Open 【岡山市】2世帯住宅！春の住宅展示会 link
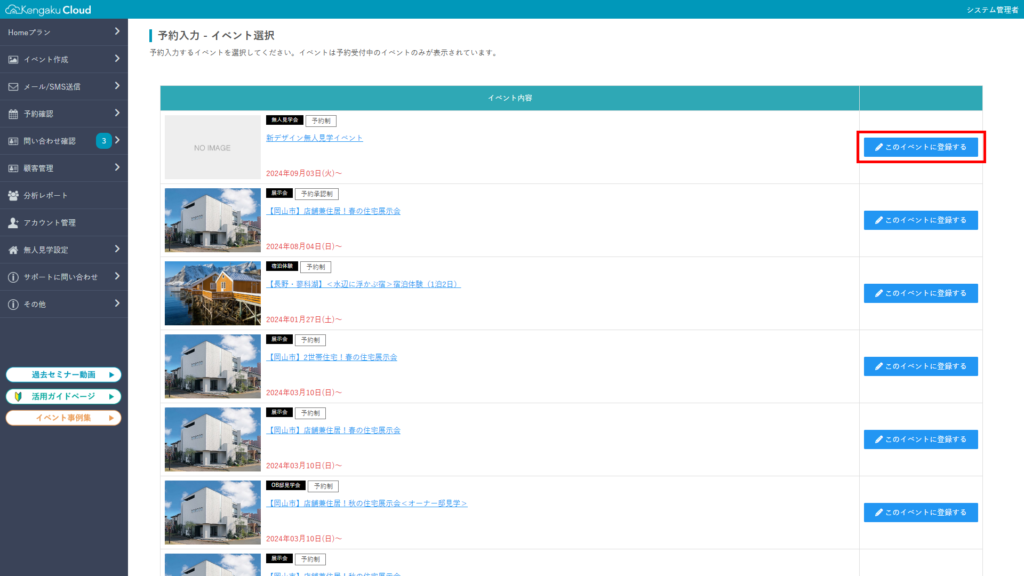The height and width of the screenshot is (576, 1024). [332, 357]
